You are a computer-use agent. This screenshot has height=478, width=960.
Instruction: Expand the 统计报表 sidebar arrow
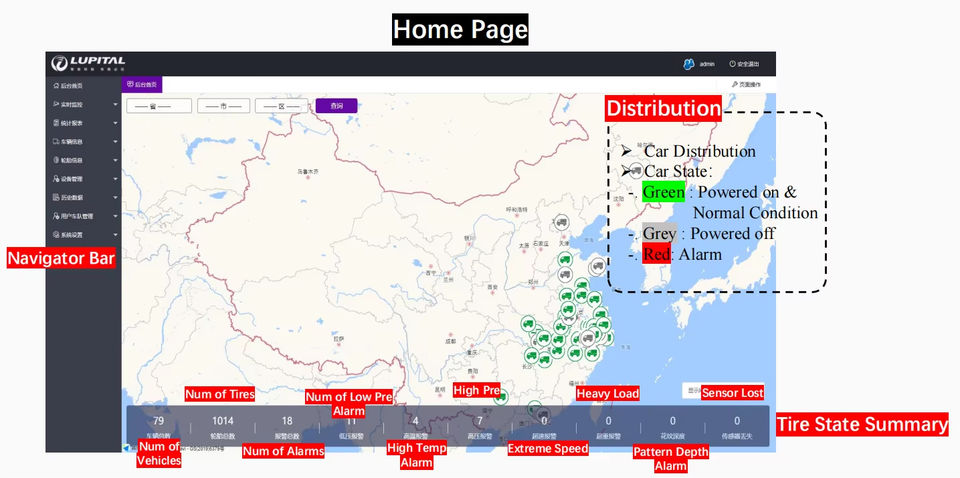(116, 123)
